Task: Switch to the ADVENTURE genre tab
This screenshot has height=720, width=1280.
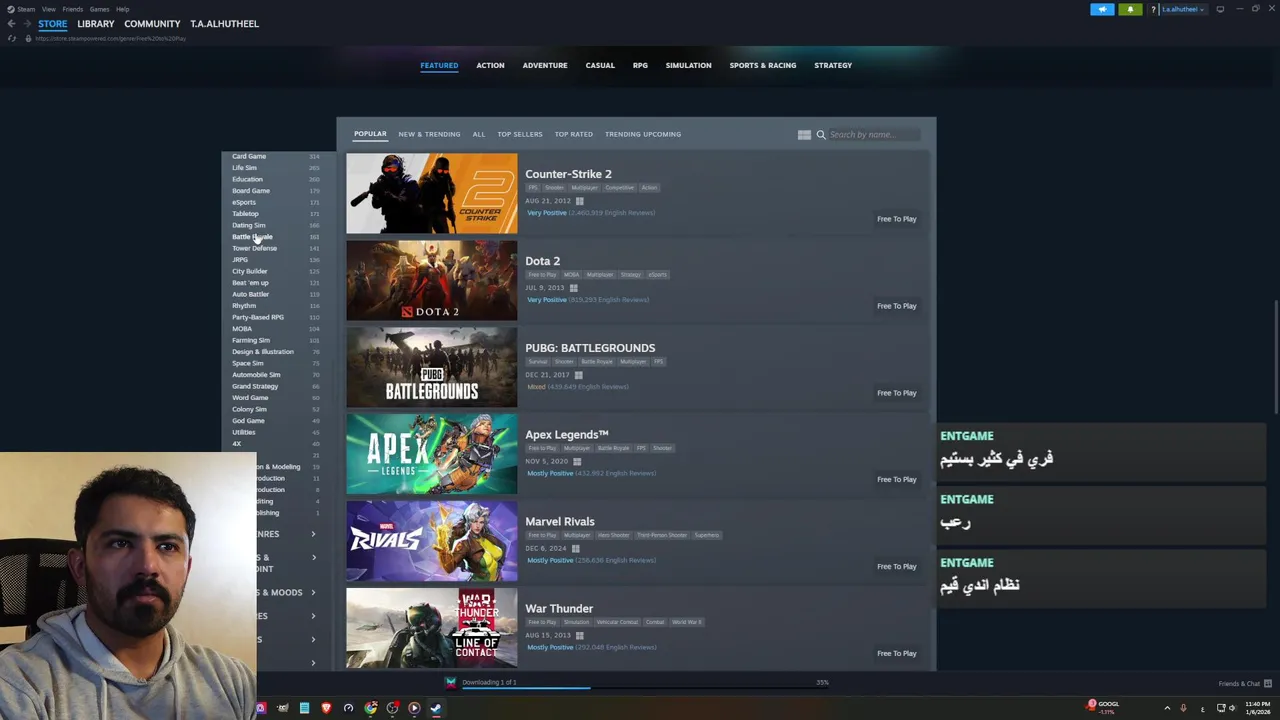Action: coord(545,65)
